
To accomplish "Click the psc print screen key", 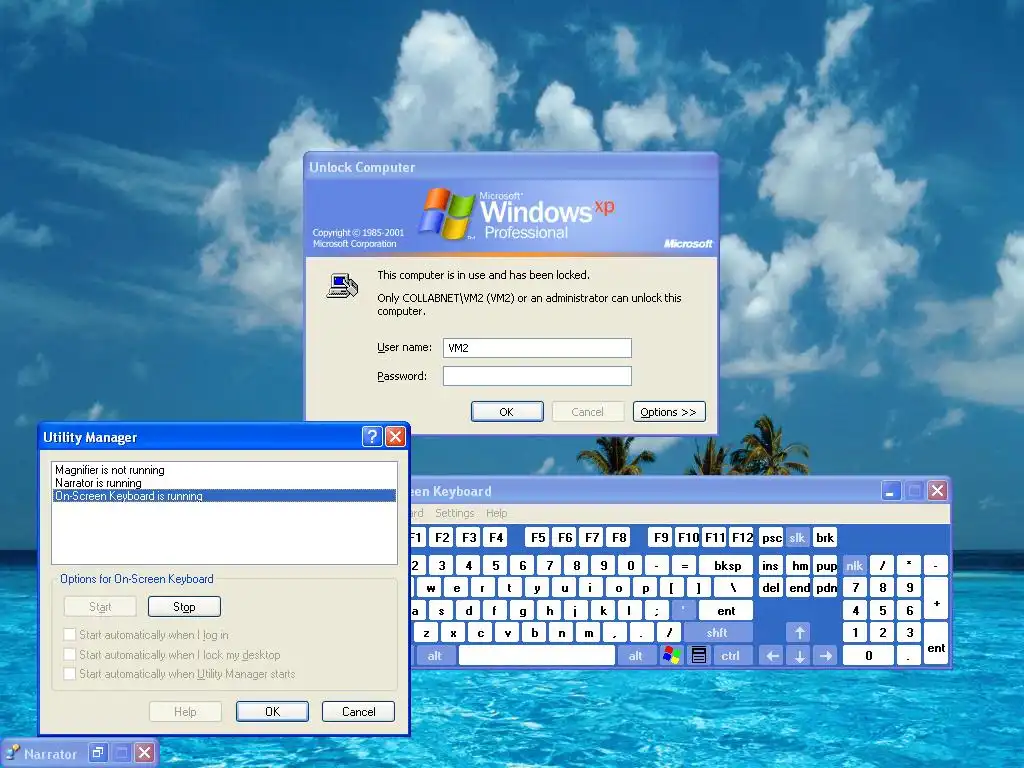I will pyautogui.click(x=771, y=537).
